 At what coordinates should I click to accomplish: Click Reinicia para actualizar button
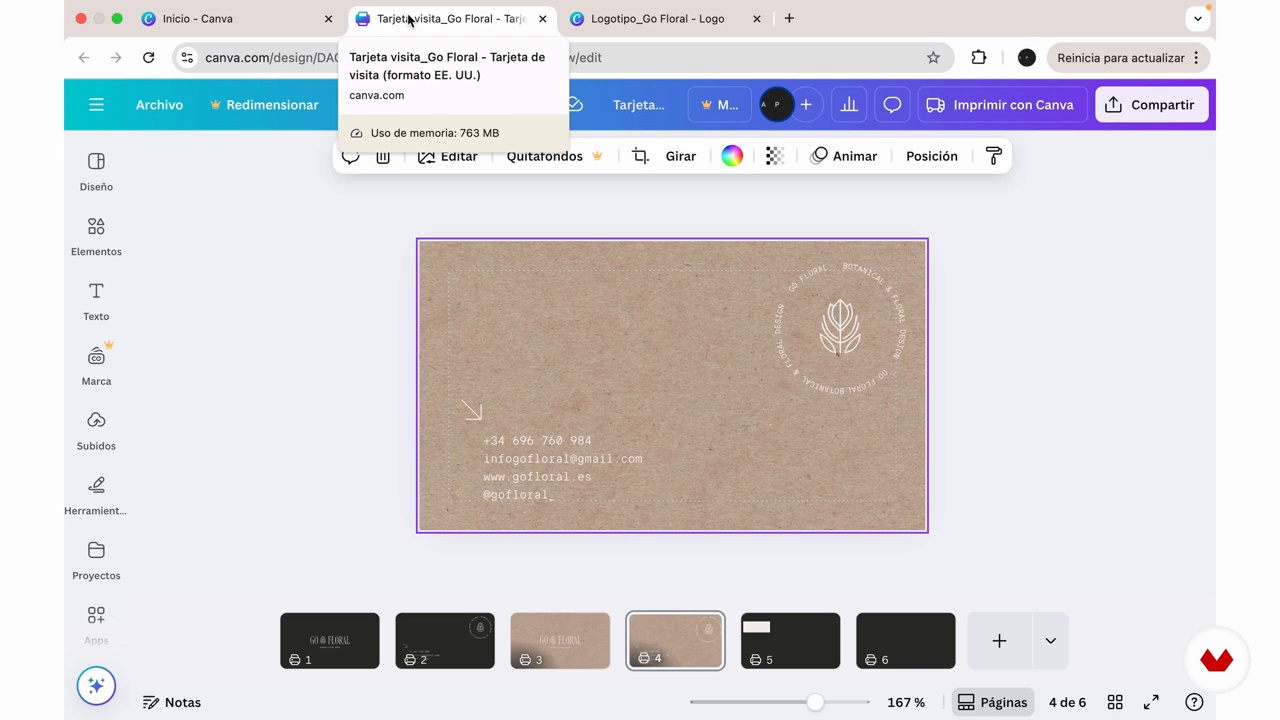point(1130,58)
